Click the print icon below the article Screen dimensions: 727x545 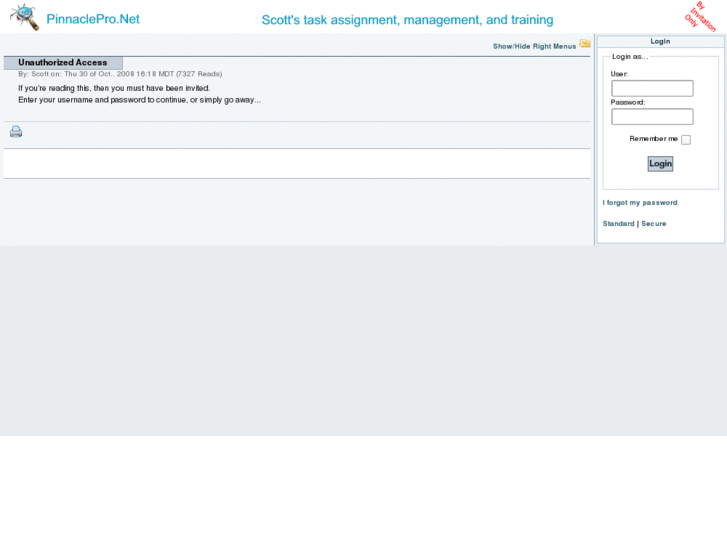(x=16, y=132)
